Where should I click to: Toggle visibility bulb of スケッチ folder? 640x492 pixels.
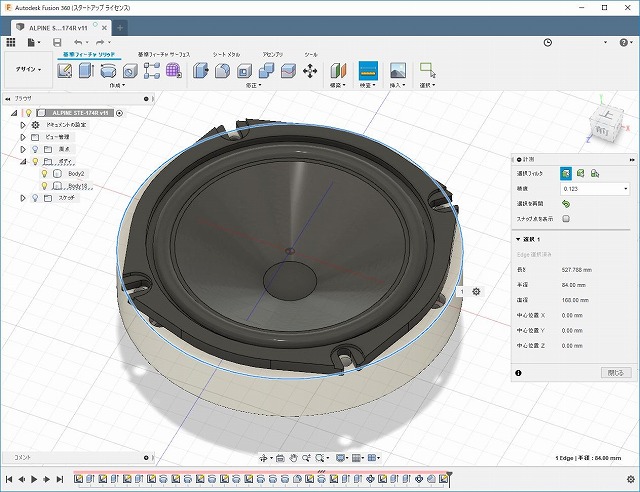(x=35, y=198)
